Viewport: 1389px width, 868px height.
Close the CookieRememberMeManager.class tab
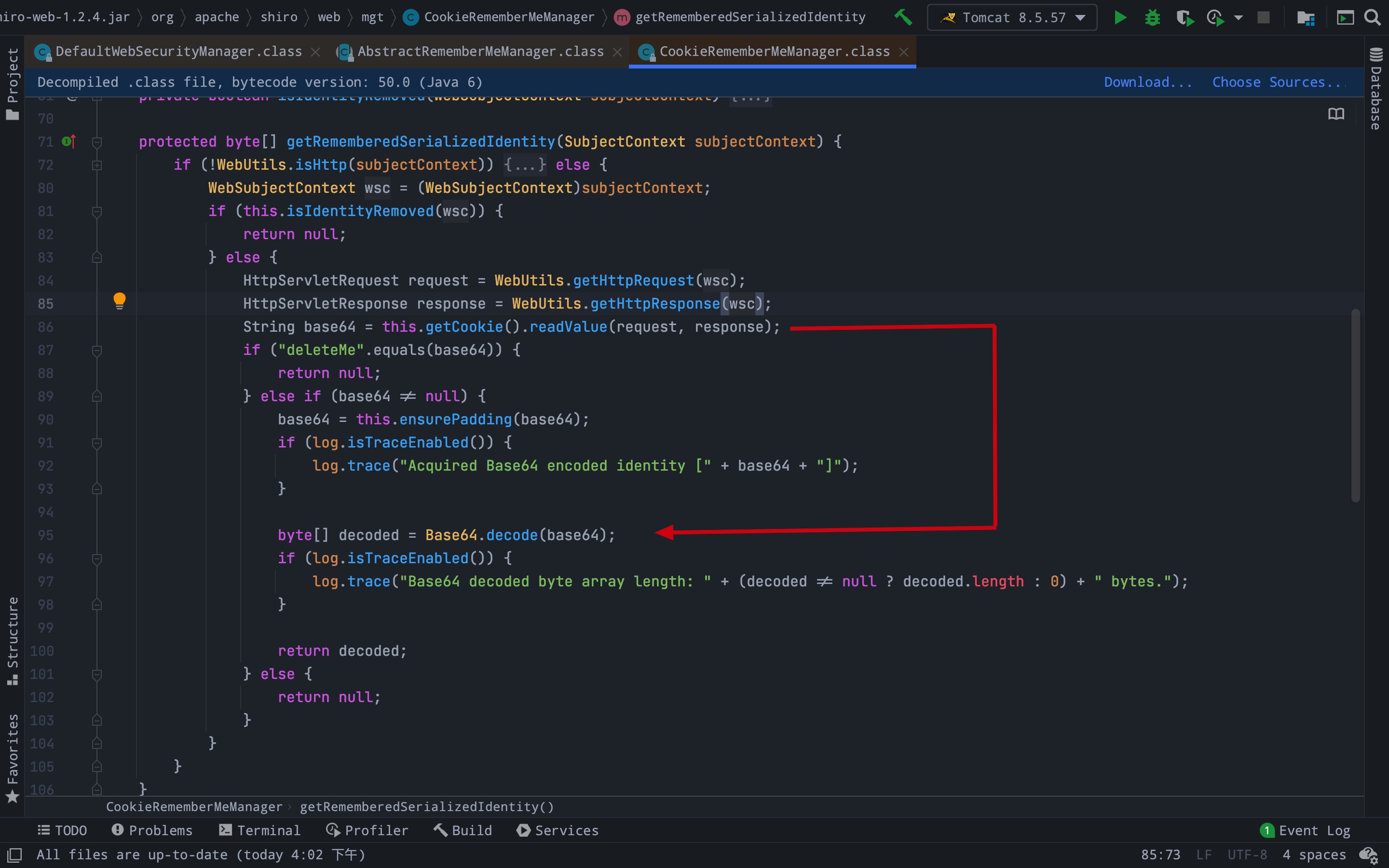[903, 52]
